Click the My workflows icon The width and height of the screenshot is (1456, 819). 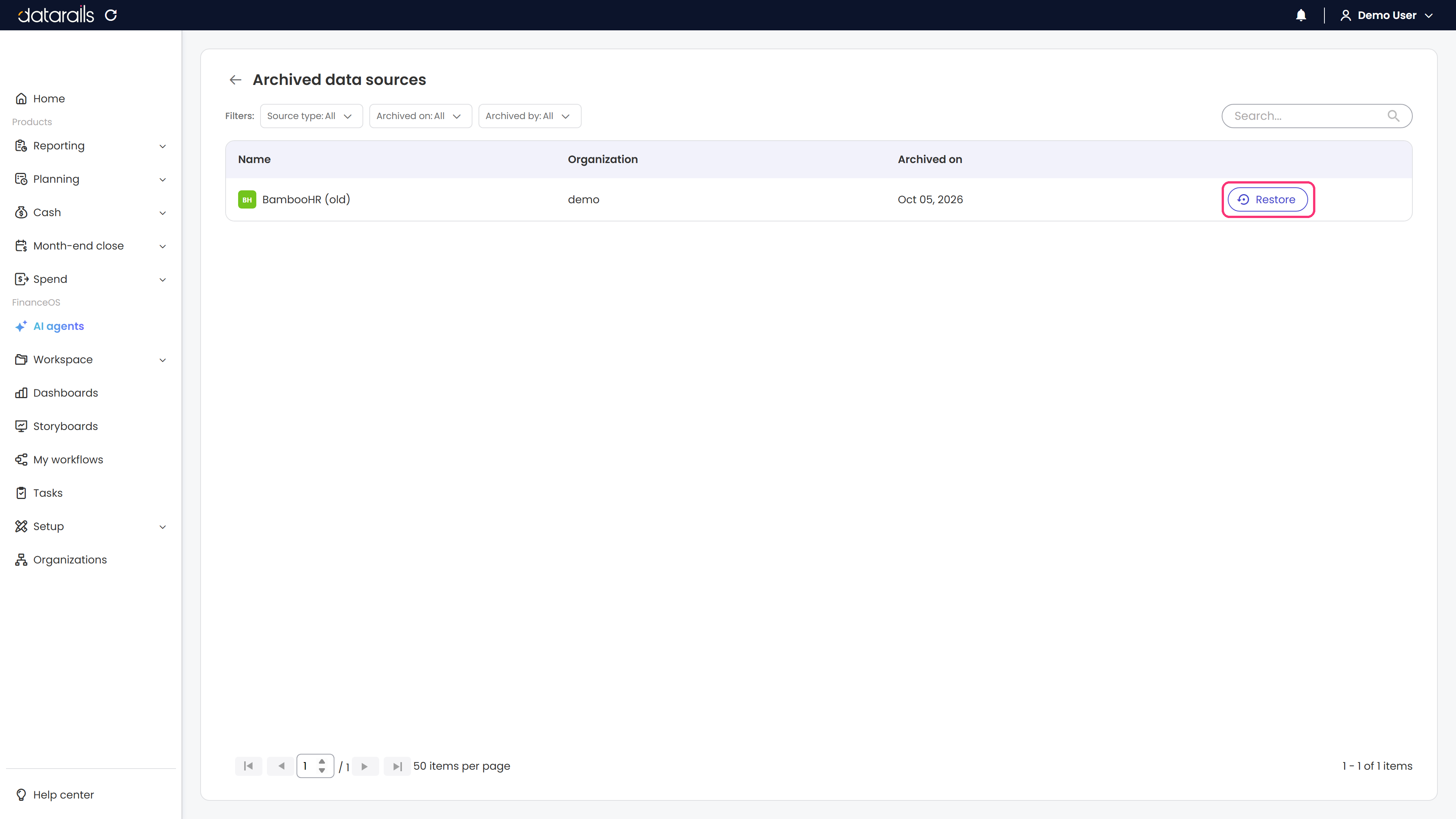tap(21, 460)
